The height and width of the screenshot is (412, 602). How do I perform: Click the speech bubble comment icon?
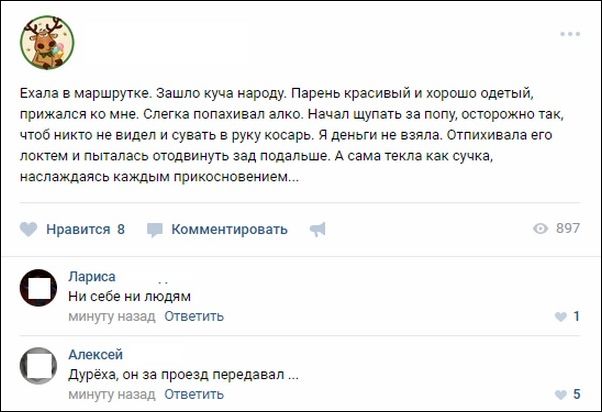point(155,229)
